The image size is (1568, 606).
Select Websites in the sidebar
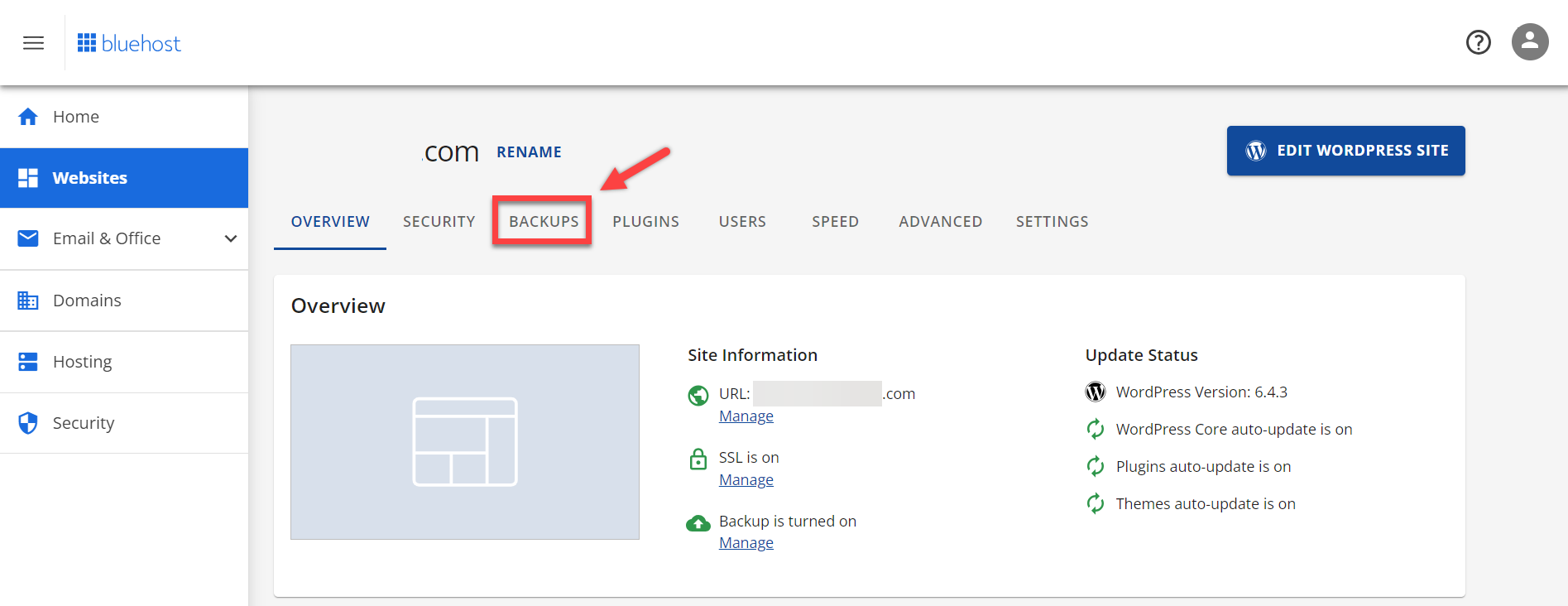(124, 178)
